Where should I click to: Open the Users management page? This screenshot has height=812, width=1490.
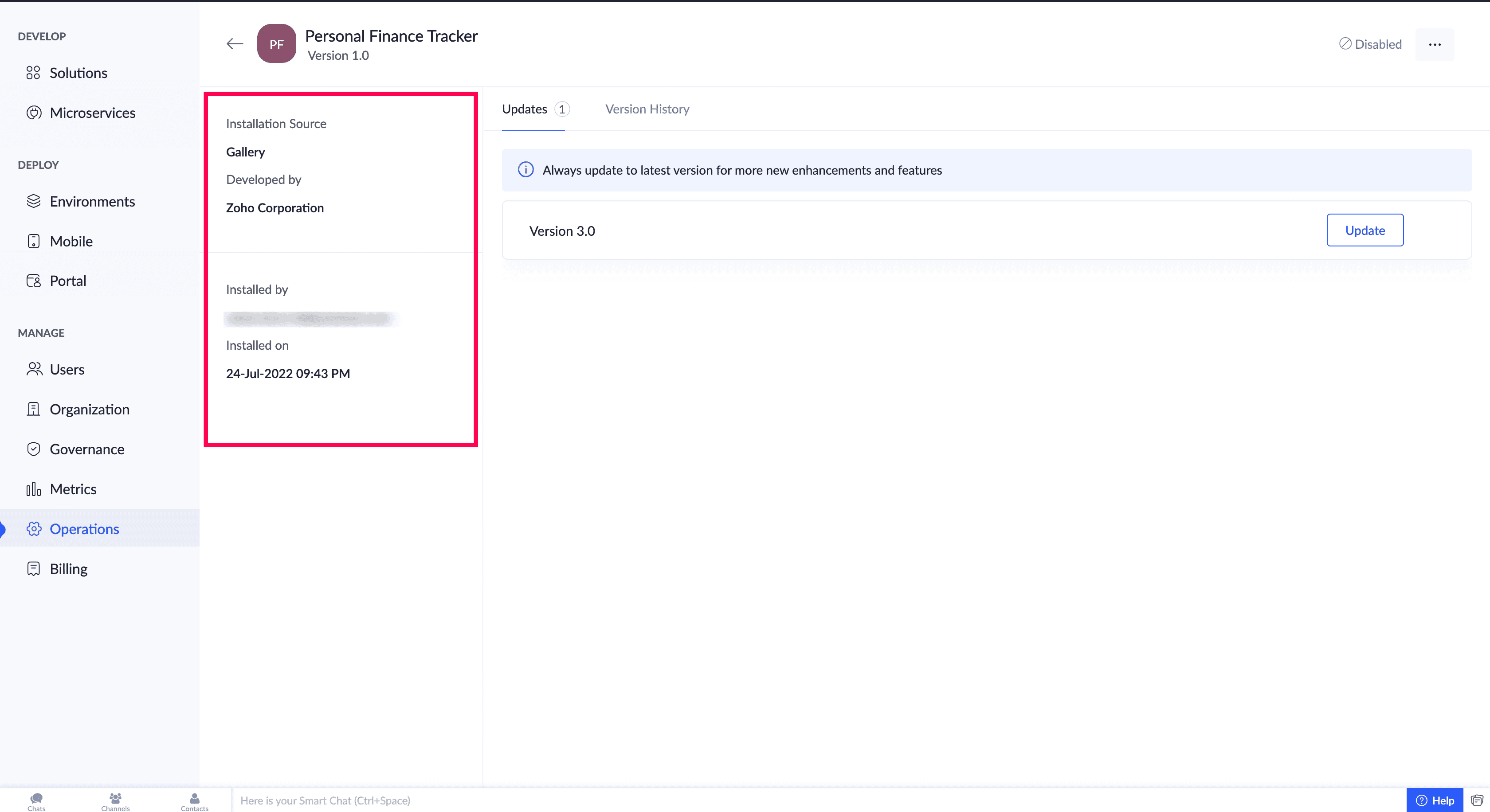67,369
